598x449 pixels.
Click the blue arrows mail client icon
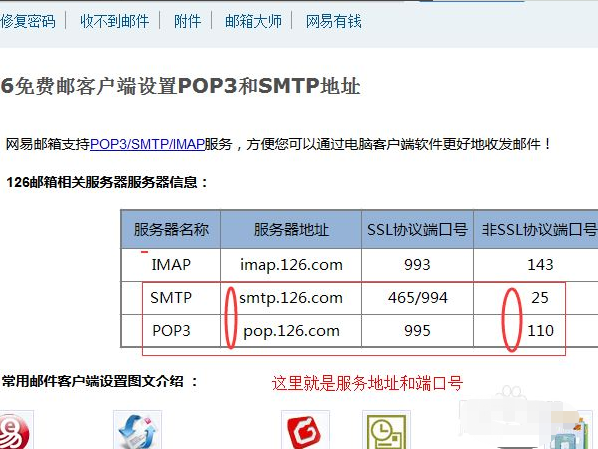[137, 431]
